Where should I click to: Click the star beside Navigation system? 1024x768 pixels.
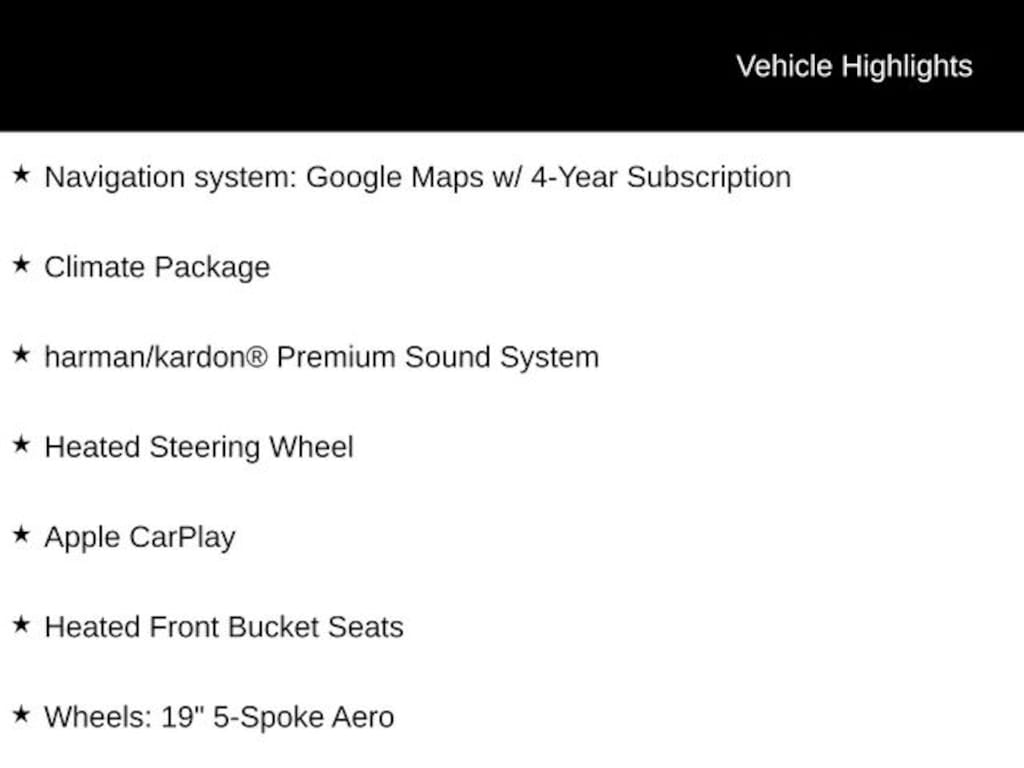(21, 175)
